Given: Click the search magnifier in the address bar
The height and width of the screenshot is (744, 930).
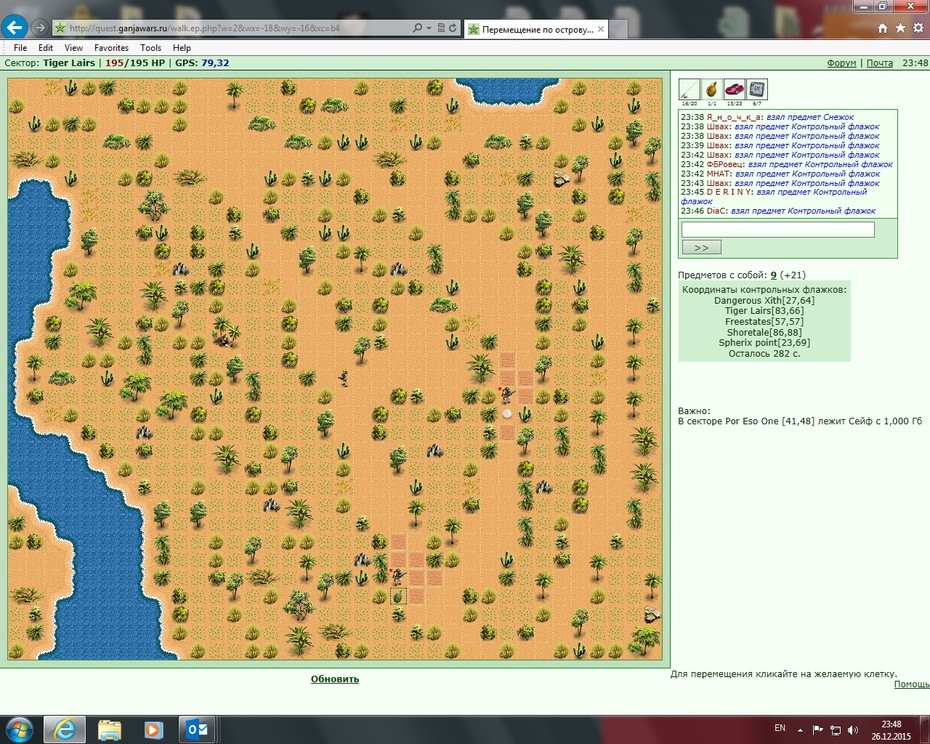Looking at the screenshot, I should [x=417, y=28].
